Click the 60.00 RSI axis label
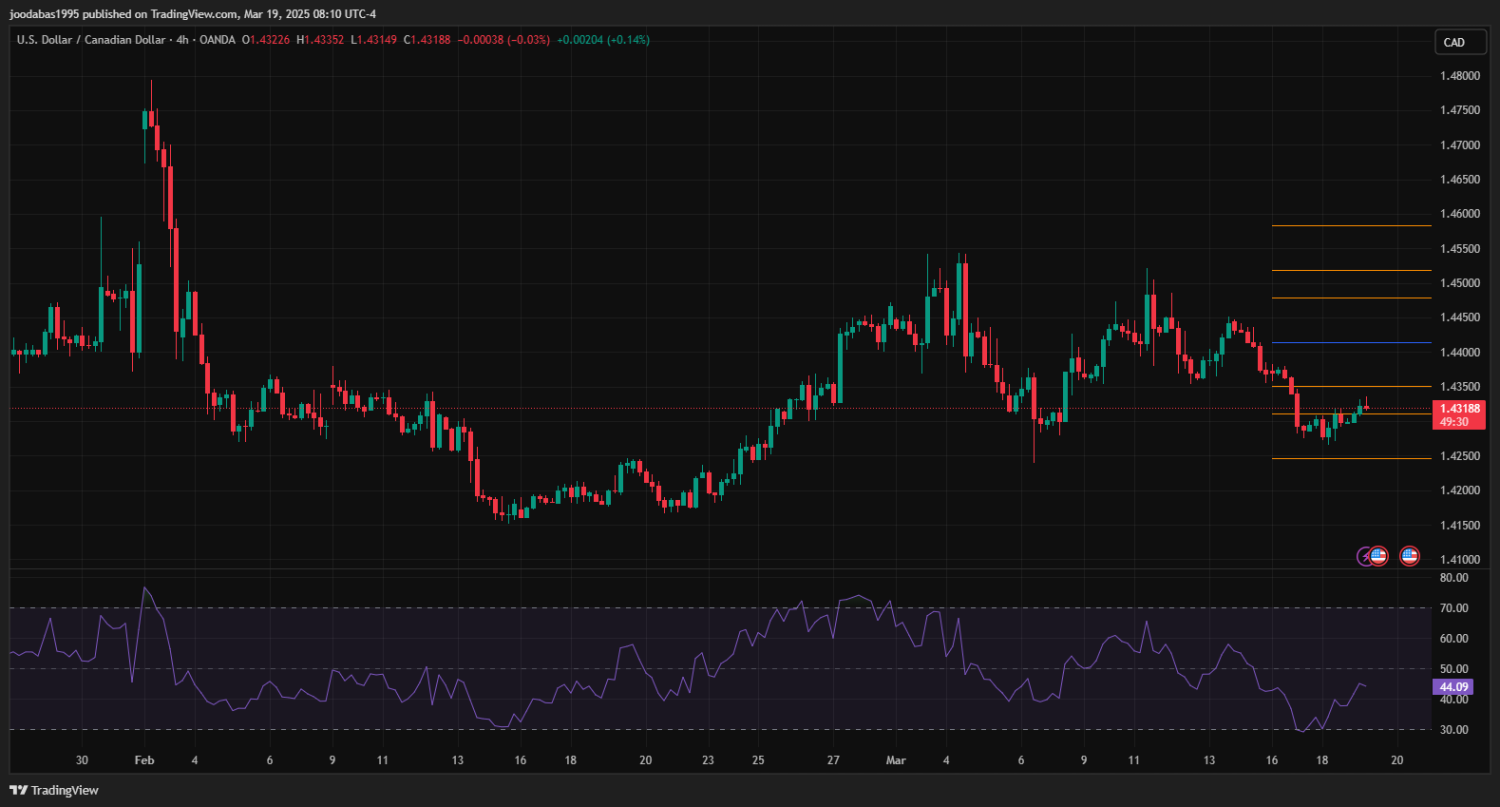This screenshot has width=1500, height=807. click(1454, 638)
